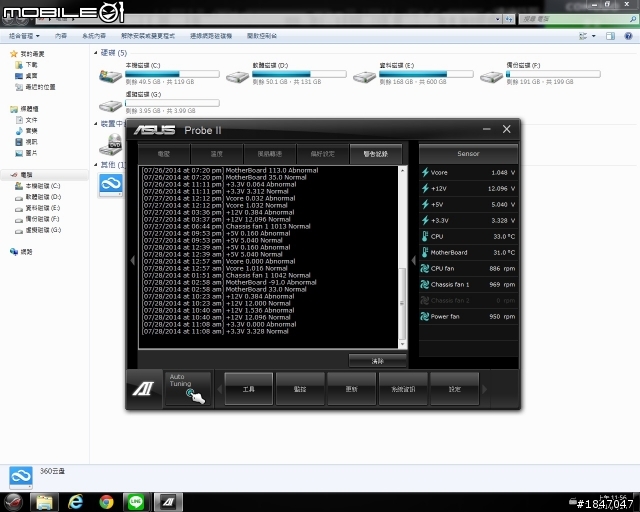Collapse the Hard Disk Drives (5) group
Image resolution: width=640 pixels, height=512 pixels.
pyautogui.click(x=96, y=53)
